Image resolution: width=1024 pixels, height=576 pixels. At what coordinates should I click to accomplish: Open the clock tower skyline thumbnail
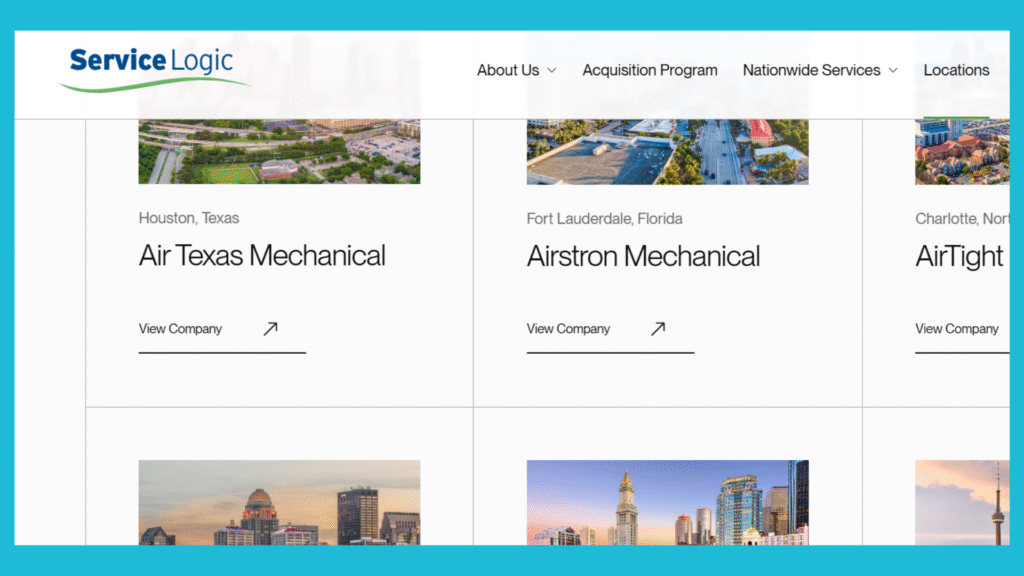point(667,502)
